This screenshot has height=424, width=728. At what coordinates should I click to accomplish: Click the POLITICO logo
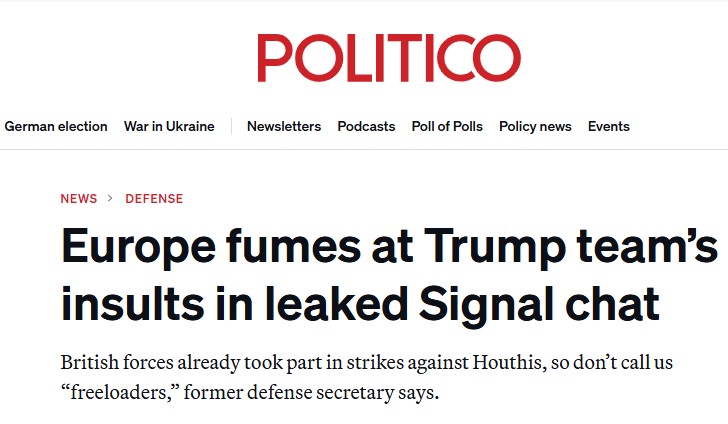click(x=388, y=58)
